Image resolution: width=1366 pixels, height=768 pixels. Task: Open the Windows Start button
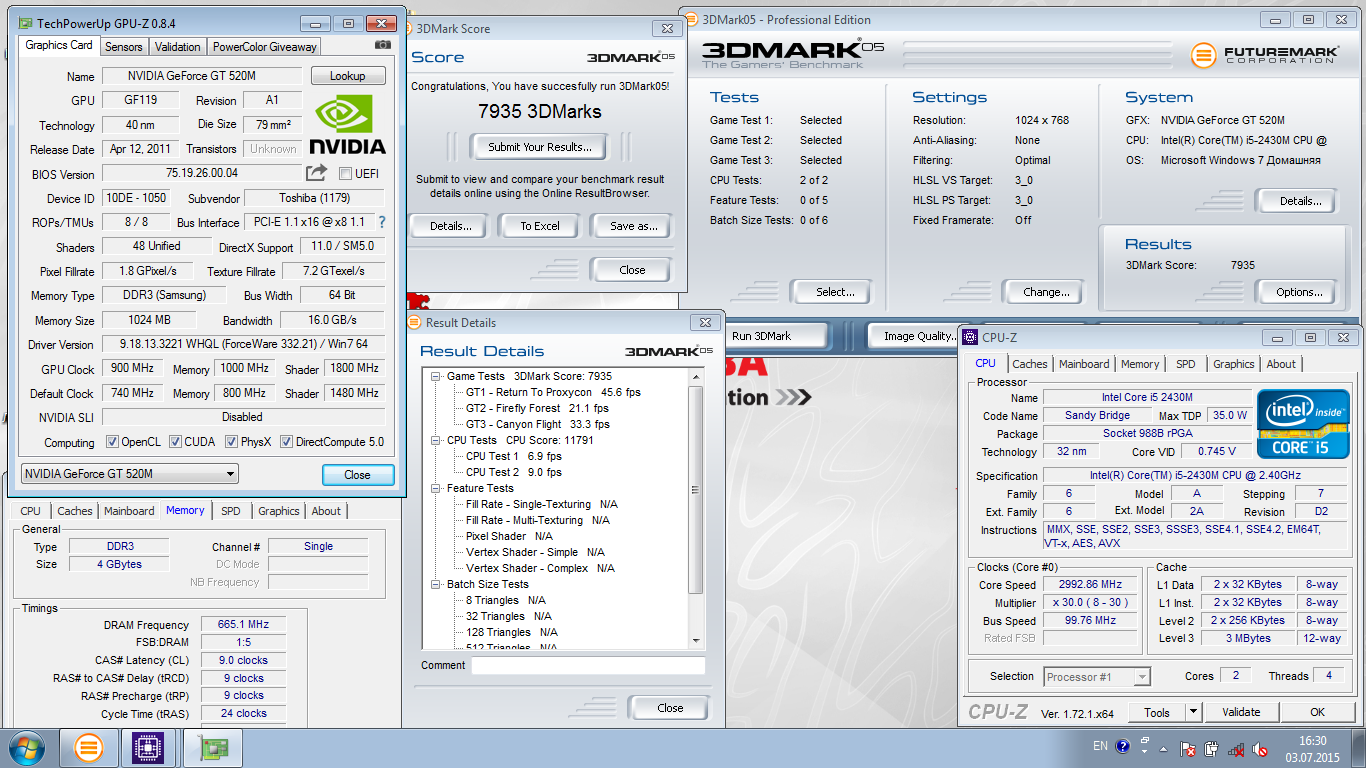[x=26, y=748]
